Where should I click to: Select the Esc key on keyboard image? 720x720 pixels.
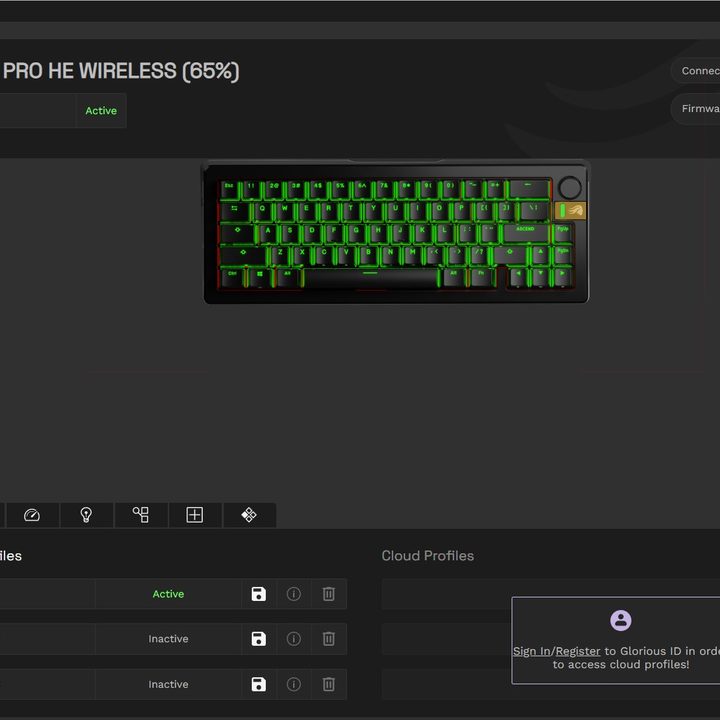(229, 188)
